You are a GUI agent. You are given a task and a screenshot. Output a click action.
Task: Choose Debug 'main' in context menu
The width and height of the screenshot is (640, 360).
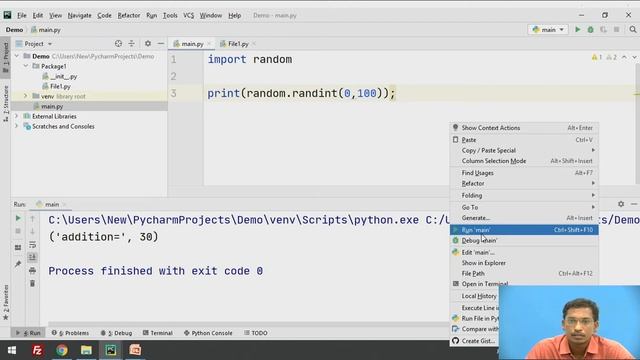click(524, 240)
